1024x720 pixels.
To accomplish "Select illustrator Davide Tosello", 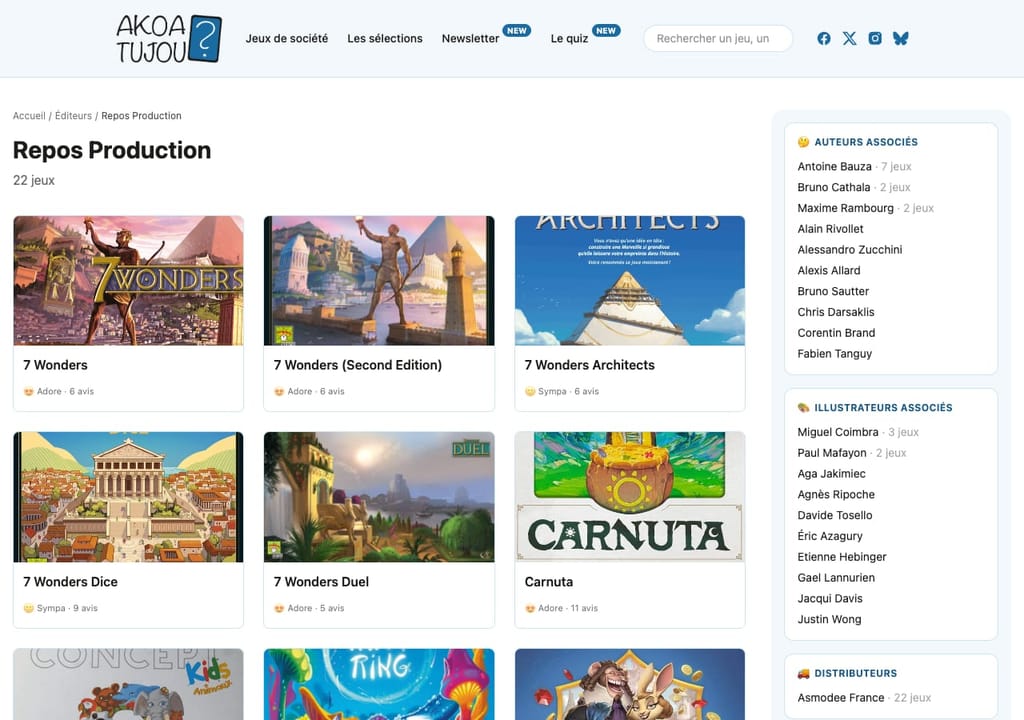I will (x=835, y=515).
